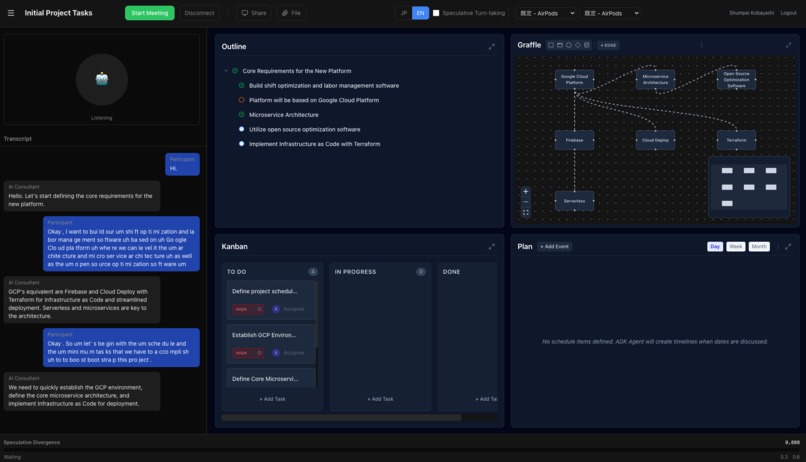This screenshot has width=806, height=462.
Task: Fit the Graffle diagram to view
Action: pos(525,212)
